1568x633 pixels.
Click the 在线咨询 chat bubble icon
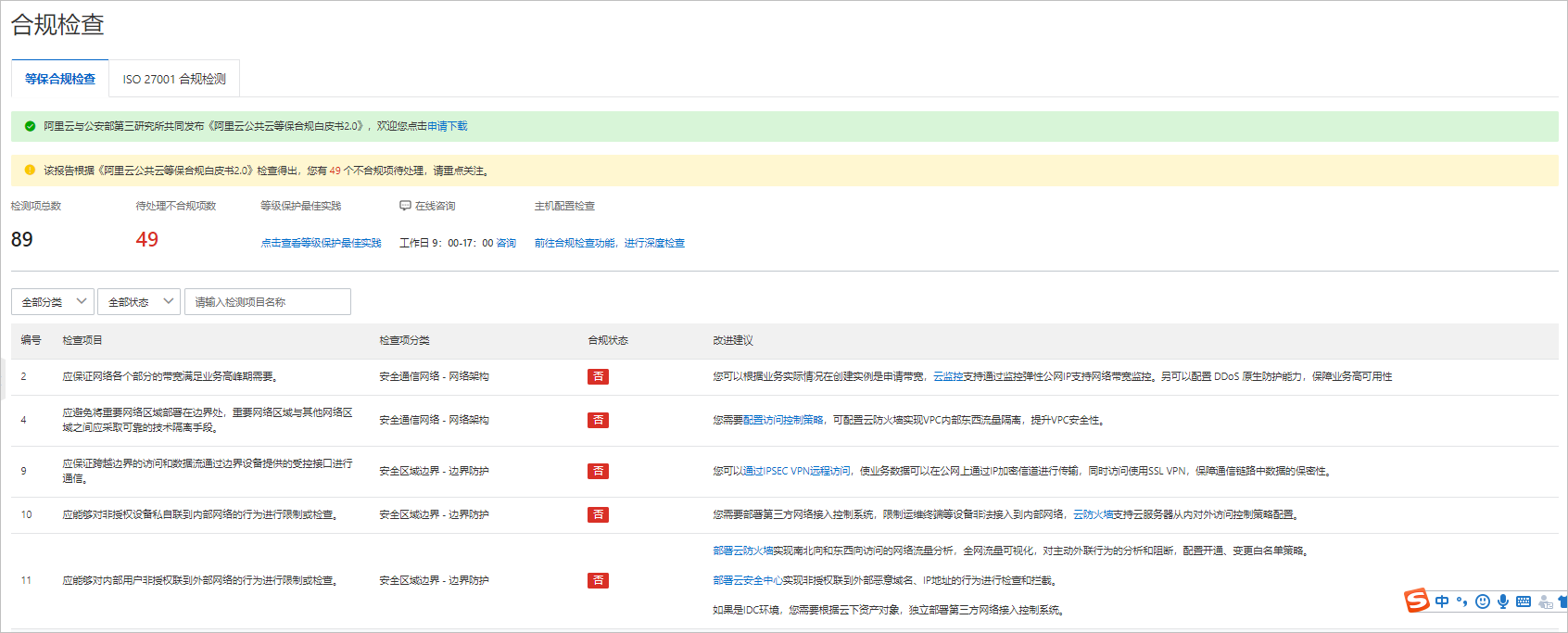(405, 206)
